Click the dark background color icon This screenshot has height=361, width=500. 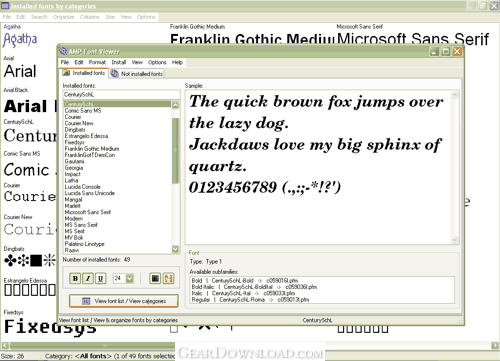tap(155, 278)
